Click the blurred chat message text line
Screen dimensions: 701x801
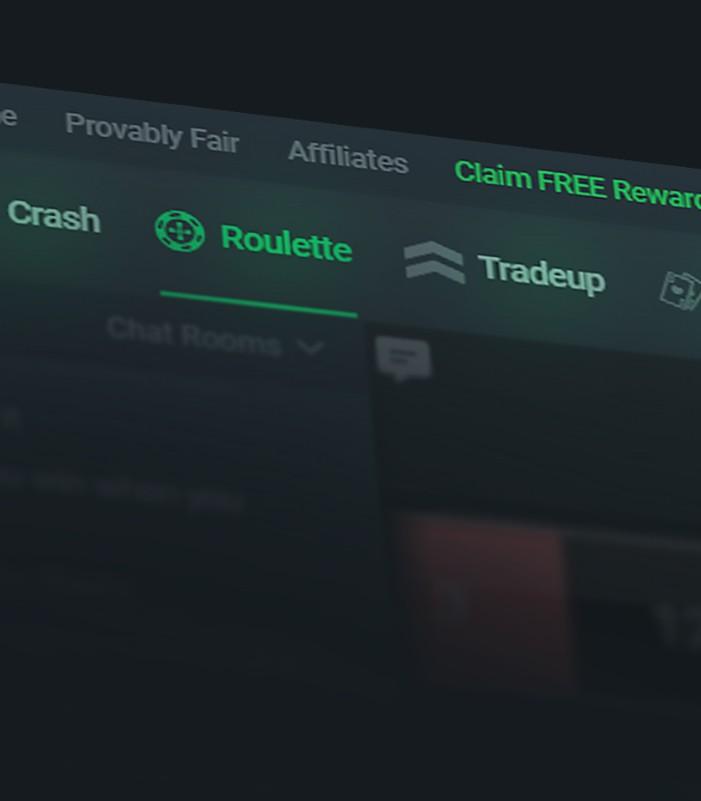[123, 489]
